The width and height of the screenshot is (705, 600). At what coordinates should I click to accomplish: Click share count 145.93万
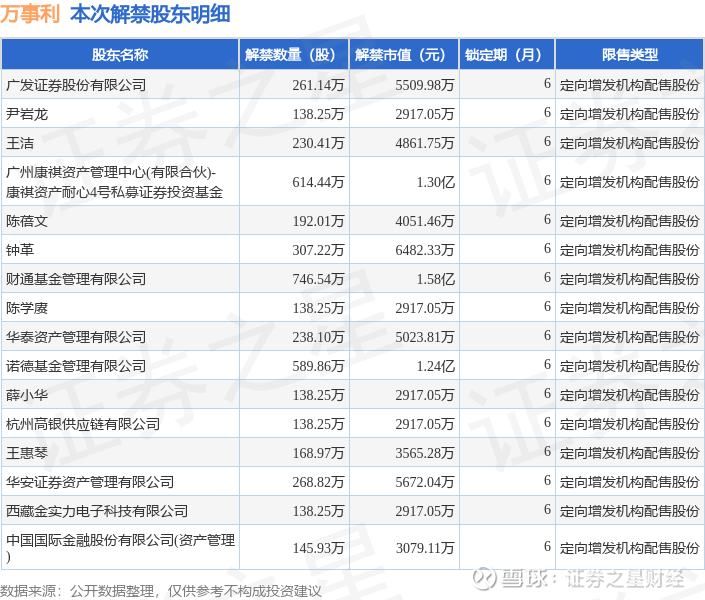(318, 547)
